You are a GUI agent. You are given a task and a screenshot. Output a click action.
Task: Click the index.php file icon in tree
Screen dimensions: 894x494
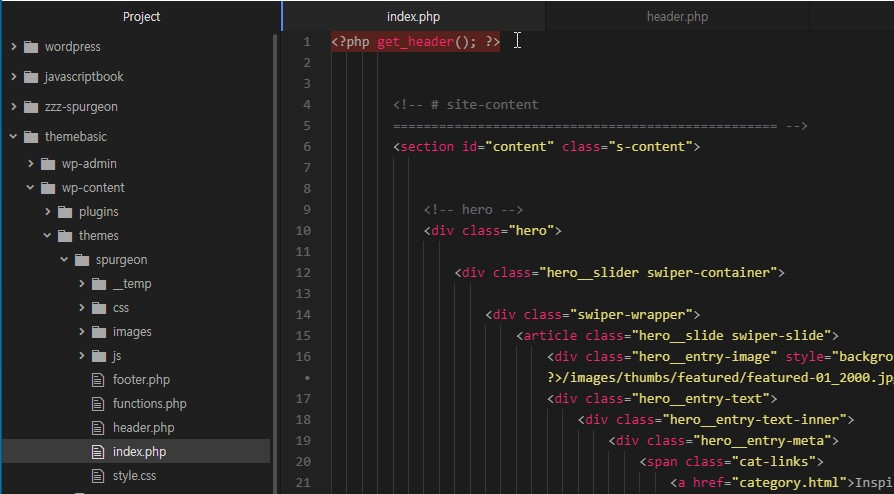pos(98,451)
